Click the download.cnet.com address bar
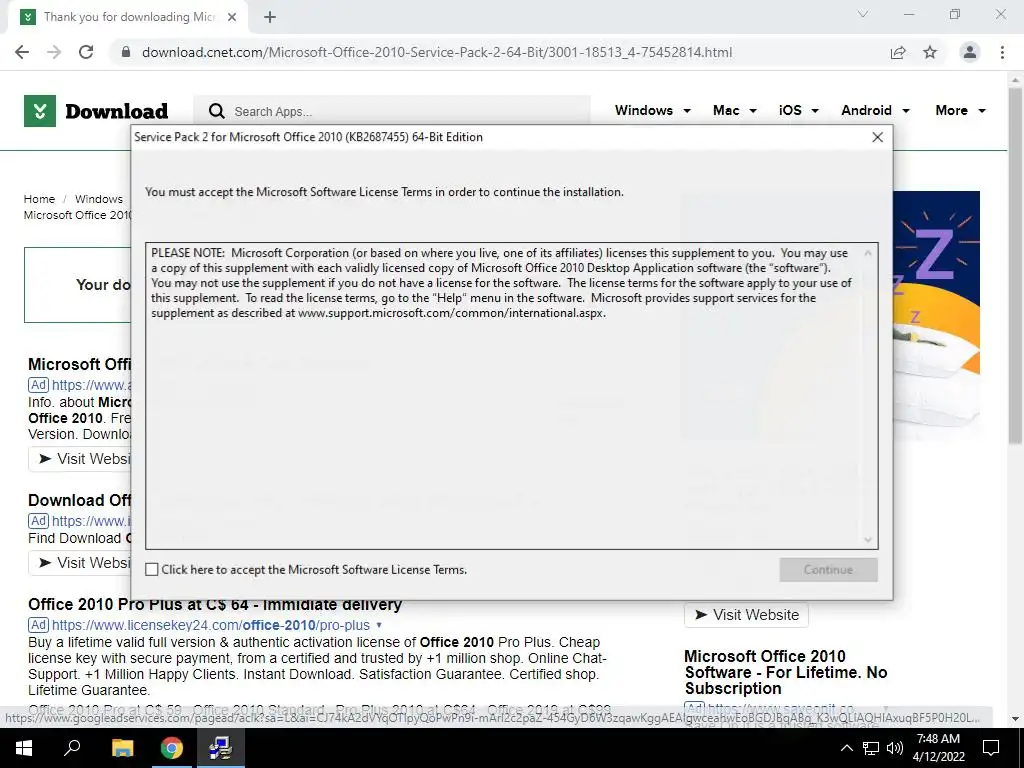Image resolution: width=1024 pixels, height=768 pixels. (x=436, y=52)
